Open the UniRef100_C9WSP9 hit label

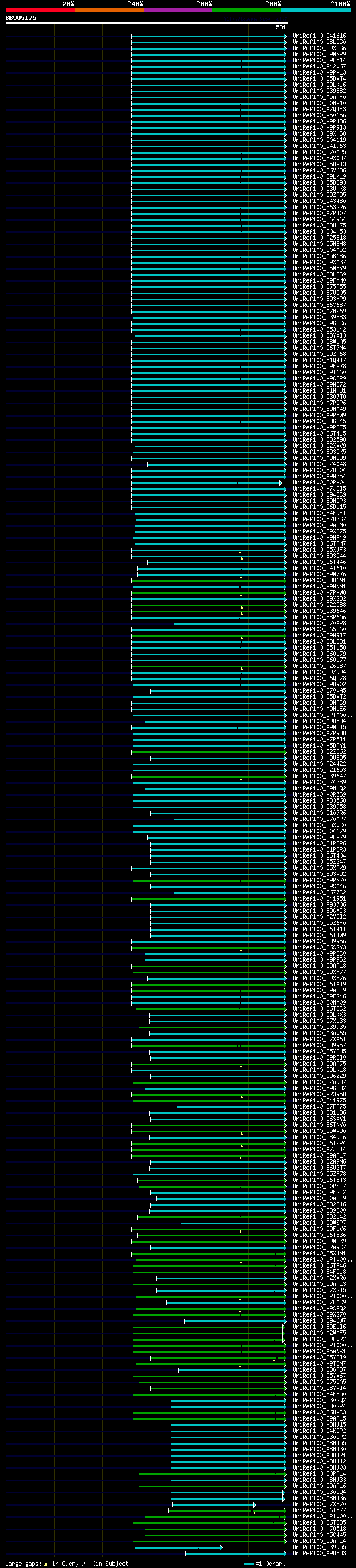319,54
